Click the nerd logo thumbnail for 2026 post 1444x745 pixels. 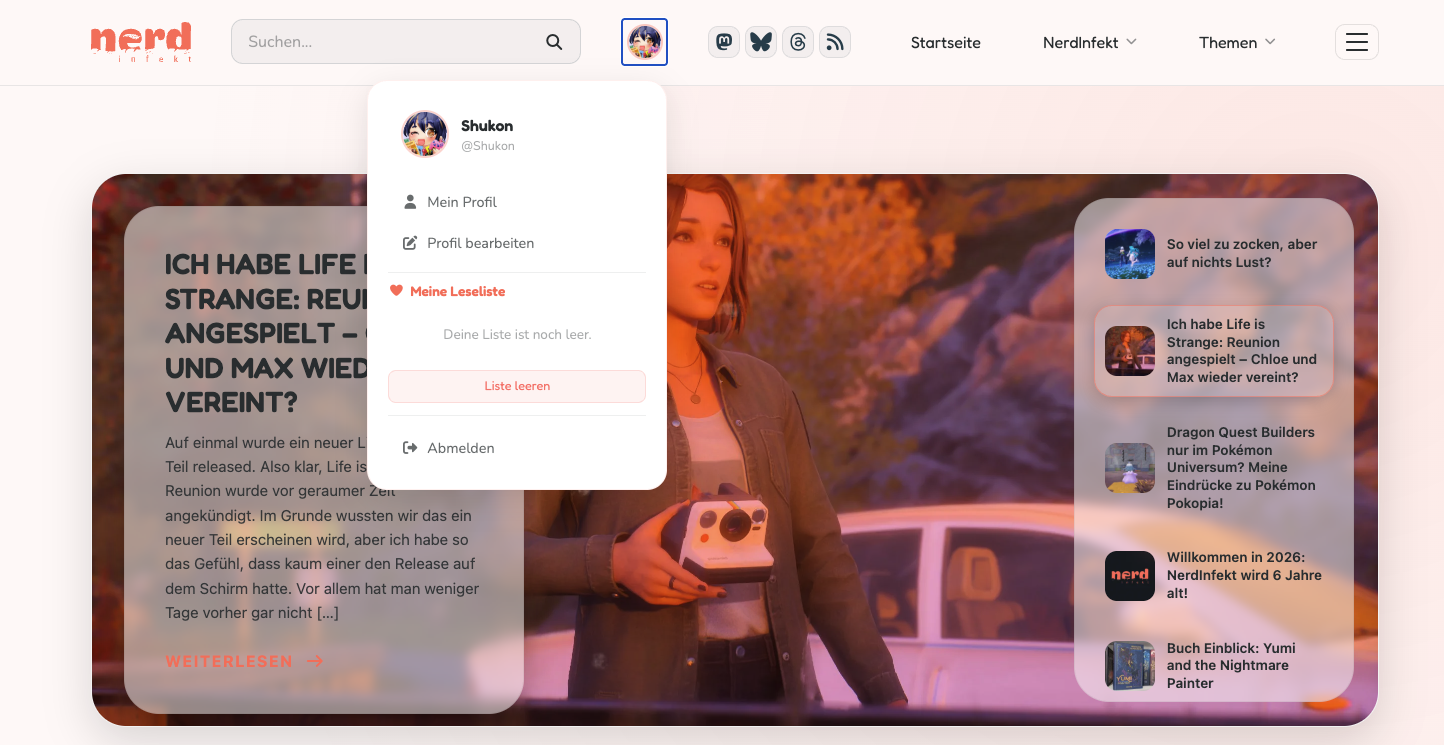click(1130, 576)
